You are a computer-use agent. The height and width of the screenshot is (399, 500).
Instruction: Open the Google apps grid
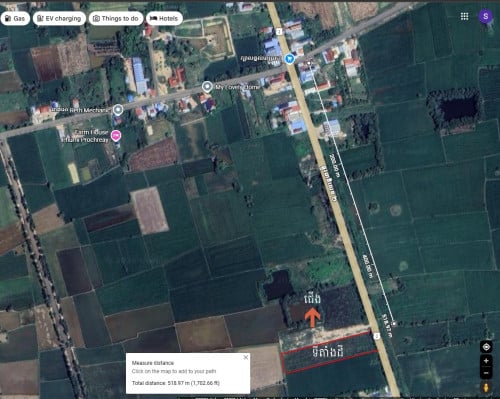(464, 16)
